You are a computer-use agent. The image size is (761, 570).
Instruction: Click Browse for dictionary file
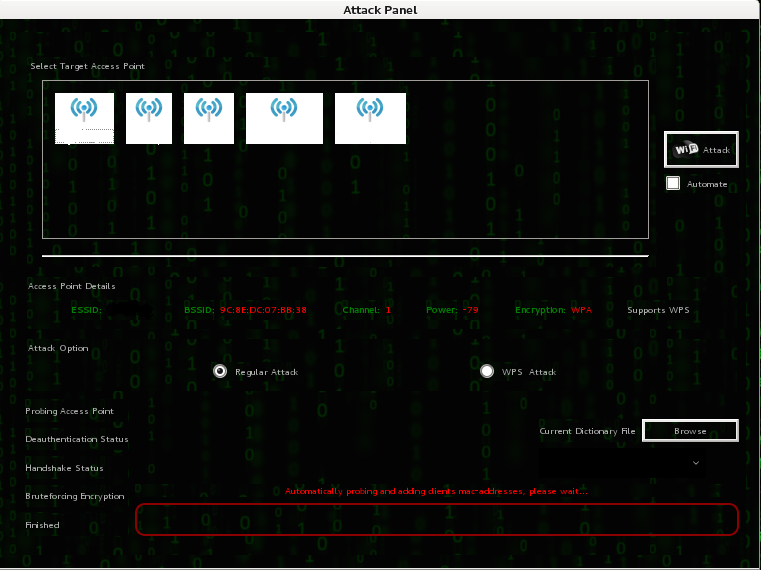pos(690,431)
